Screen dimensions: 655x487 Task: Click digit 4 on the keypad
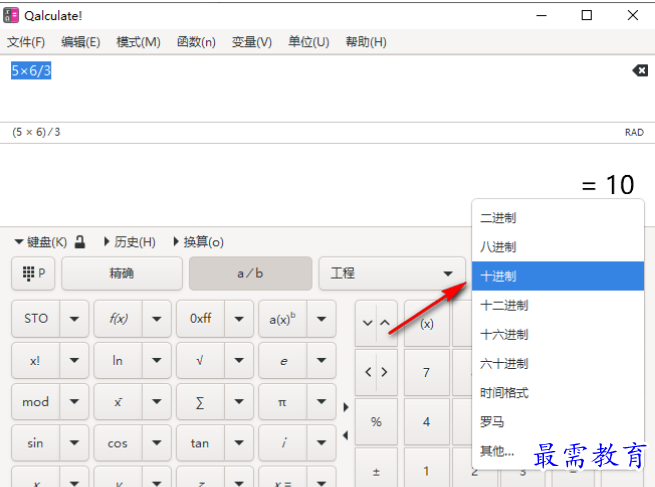pos(427,421)
